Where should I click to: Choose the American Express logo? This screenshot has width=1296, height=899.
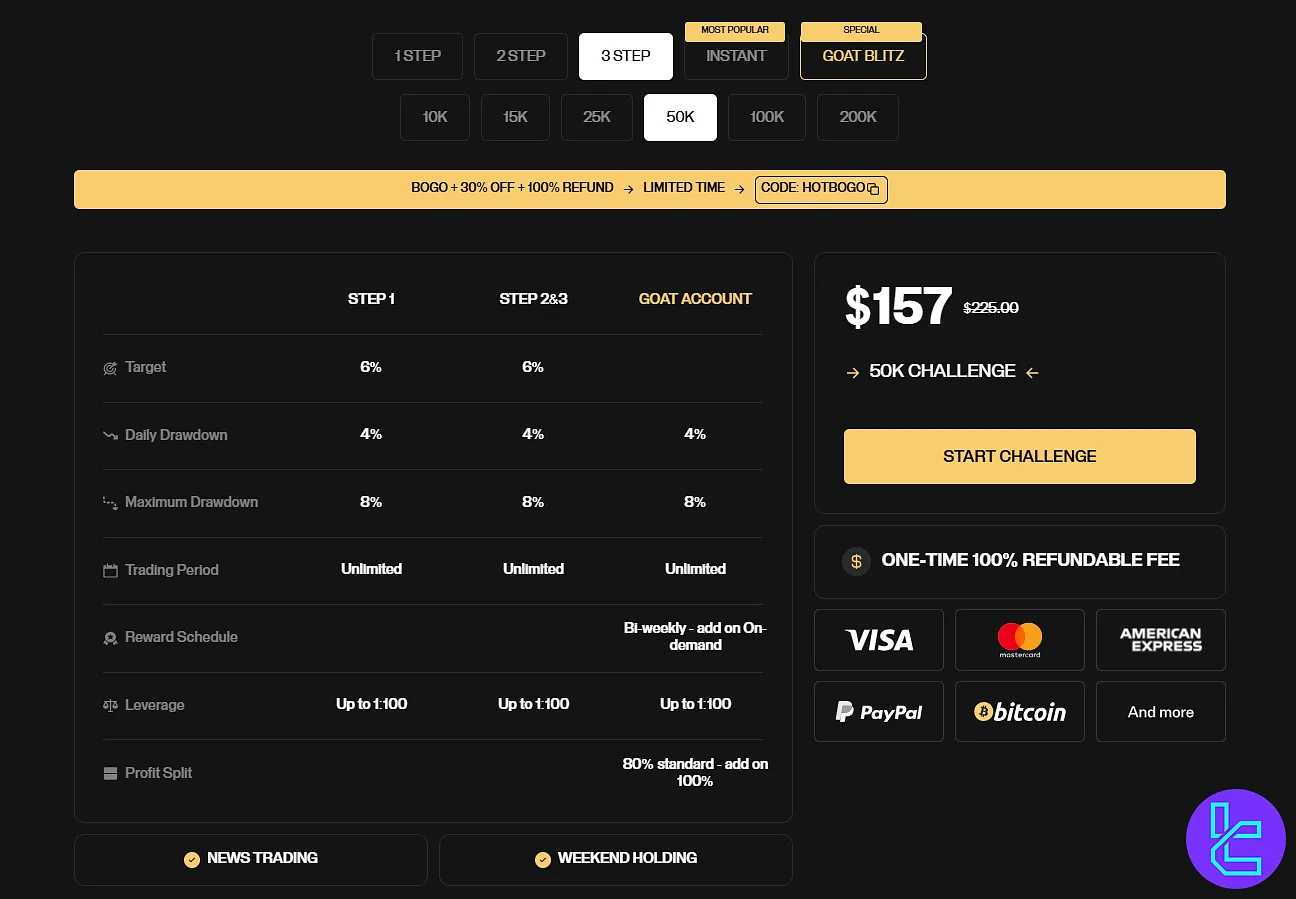pyautogui.click(x=1160, y=640)
